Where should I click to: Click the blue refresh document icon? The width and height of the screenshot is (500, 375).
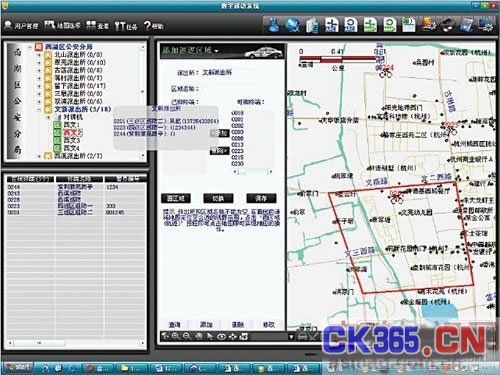pos(350,25)
